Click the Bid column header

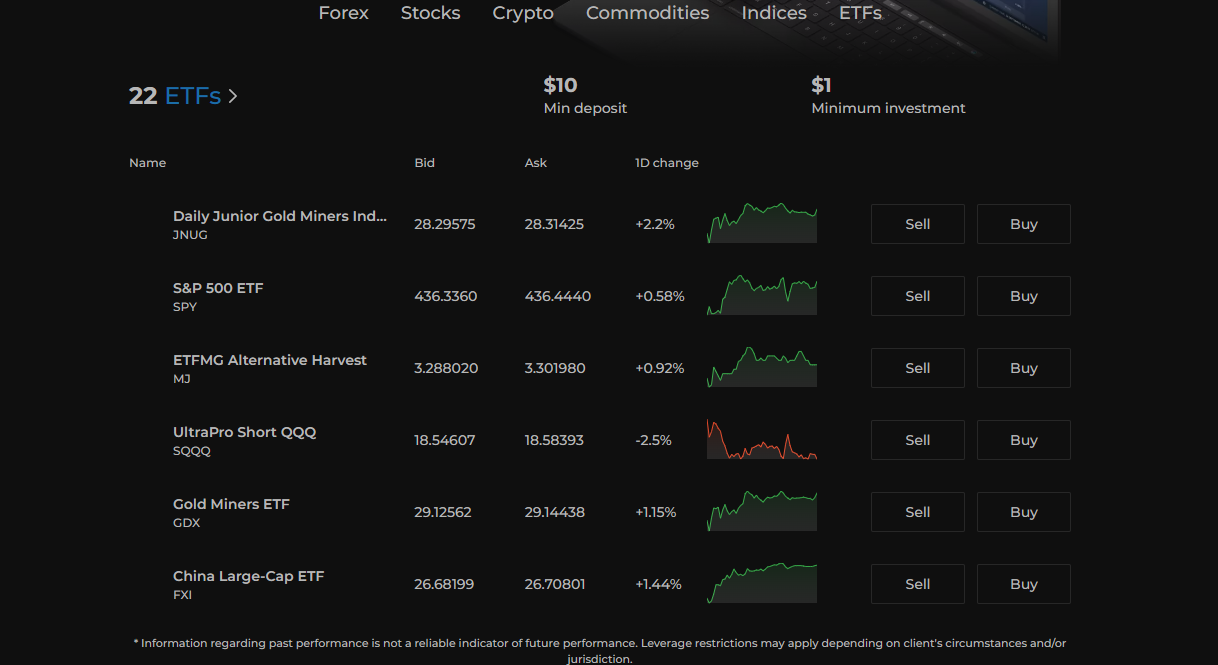(x=425, y=163)
